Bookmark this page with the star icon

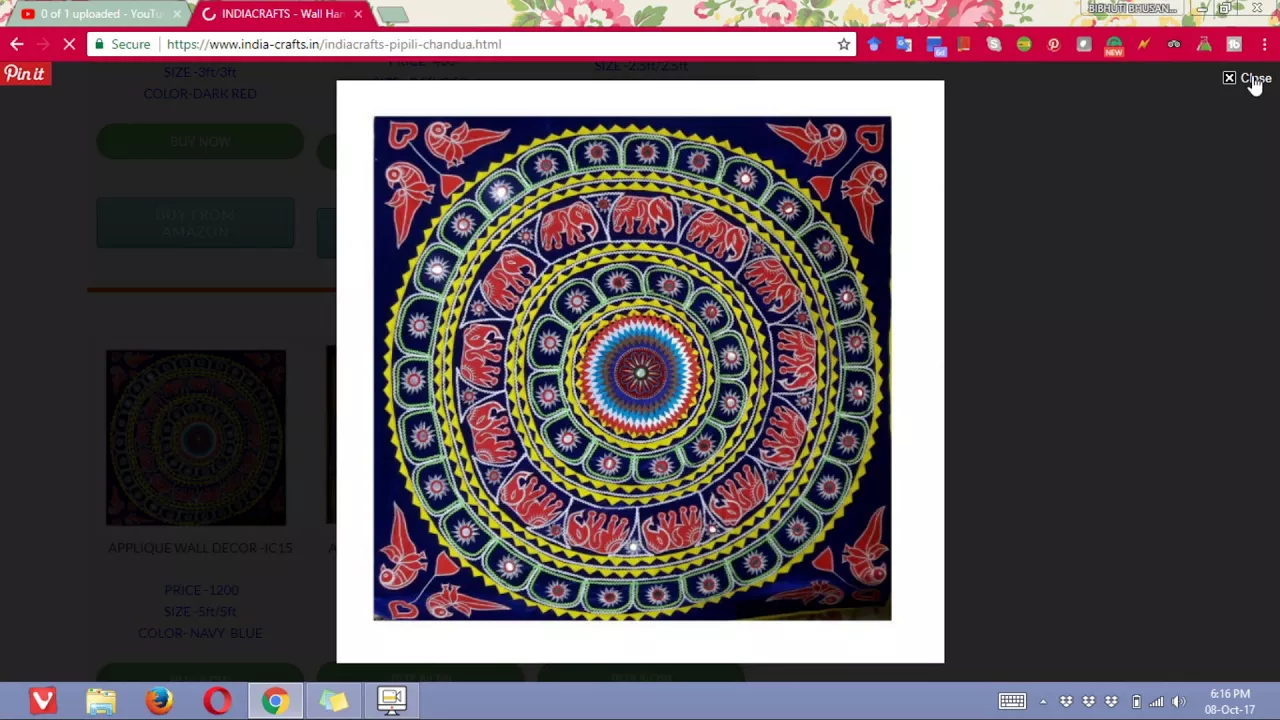844,44
